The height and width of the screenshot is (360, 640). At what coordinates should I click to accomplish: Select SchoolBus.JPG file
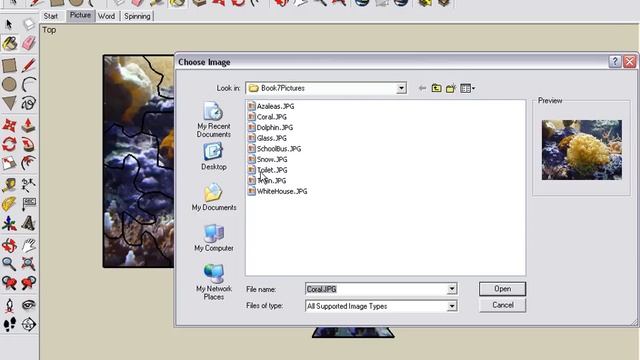275,149
